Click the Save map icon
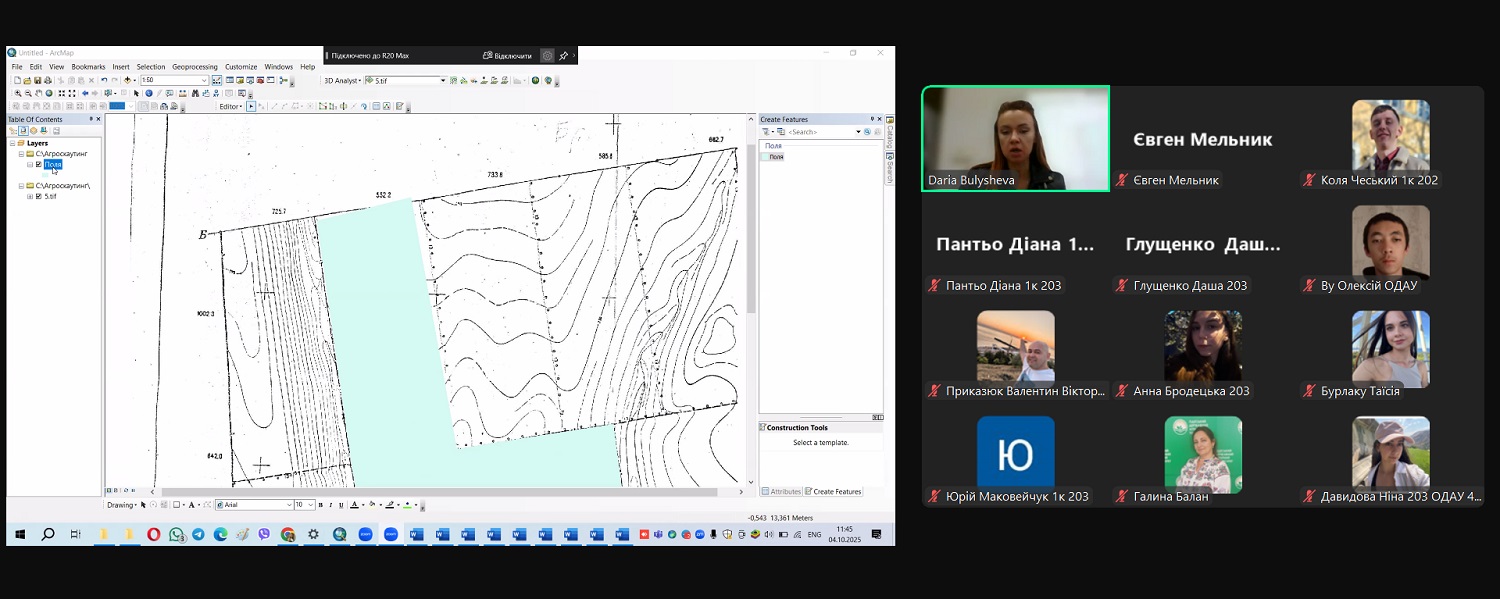The height and width of the screenshot is (599, 1500). pyautogui.click(x=38, y=80)
